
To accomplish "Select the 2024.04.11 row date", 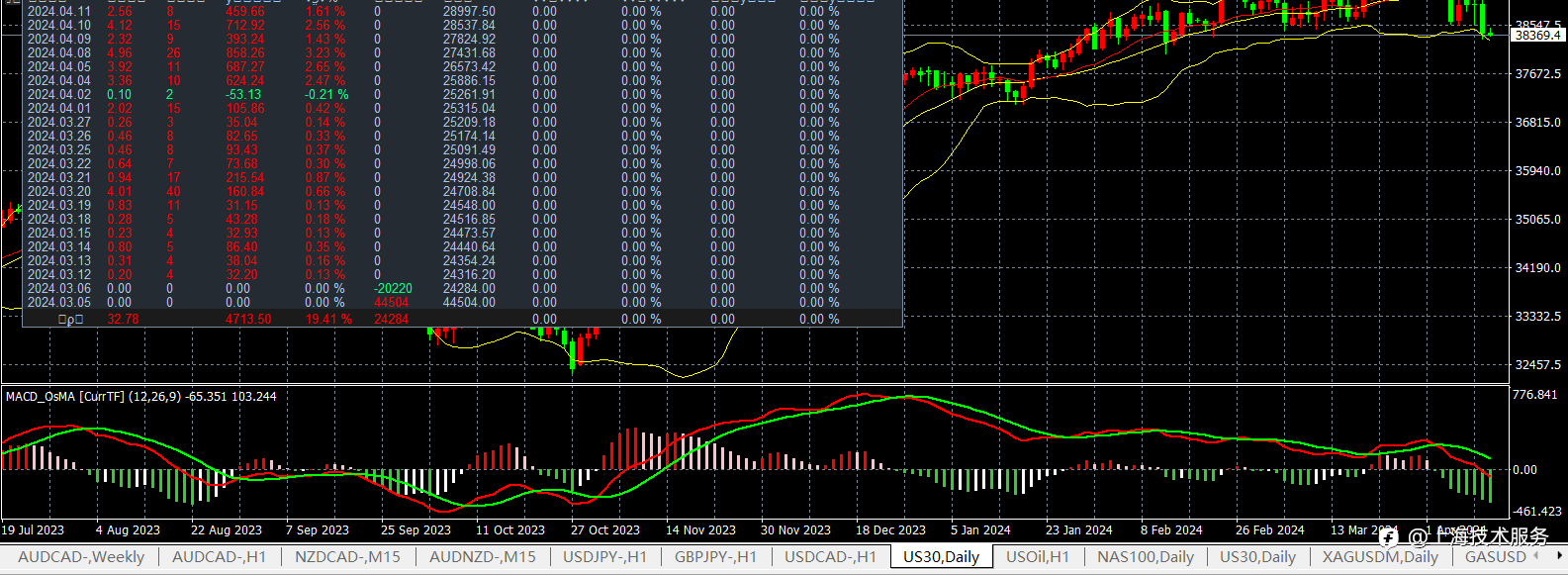I will click(58, 12).
